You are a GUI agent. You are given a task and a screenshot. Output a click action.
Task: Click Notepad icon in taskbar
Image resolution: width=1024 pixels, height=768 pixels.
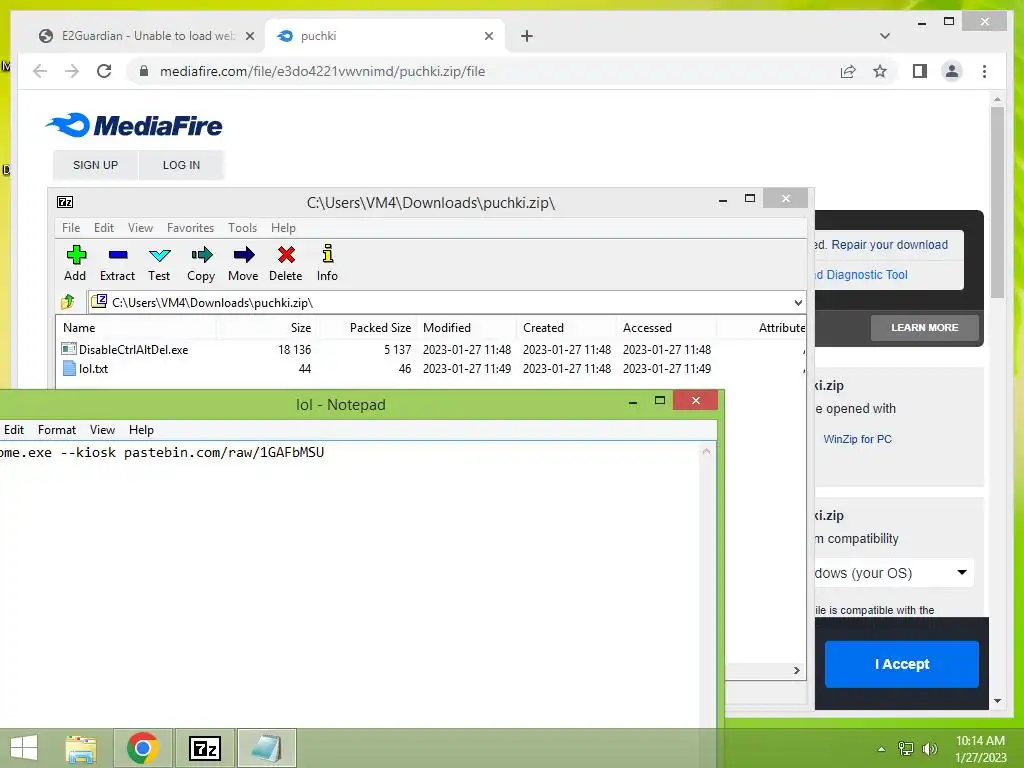coord(266,748)
